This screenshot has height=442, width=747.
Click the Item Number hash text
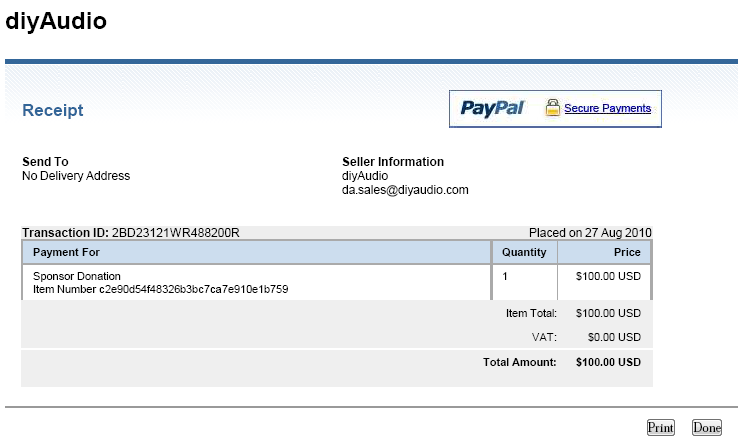pyautogui.click(x=161, y=289)
